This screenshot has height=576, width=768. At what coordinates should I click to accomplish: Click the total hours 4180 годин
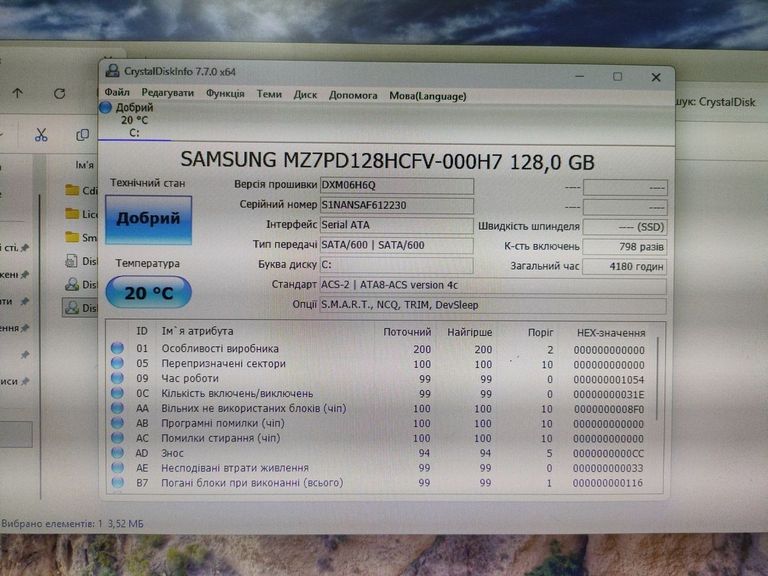tap(624, 267)
